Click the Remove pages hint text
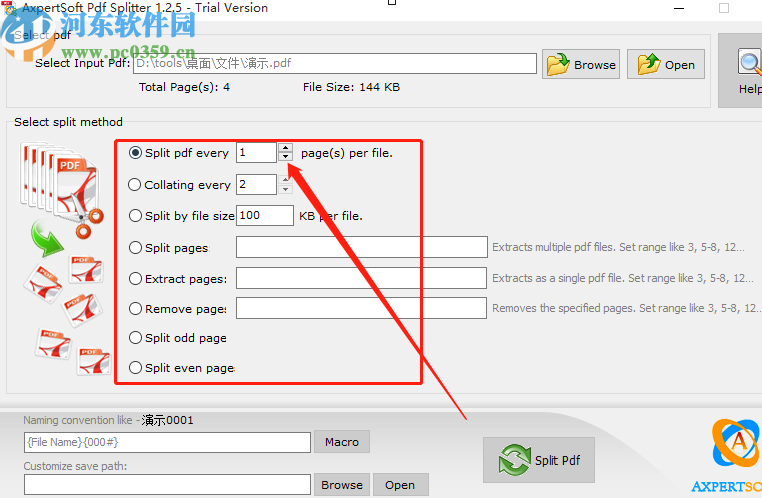The image size is (762, 498). tap(627, 308)
